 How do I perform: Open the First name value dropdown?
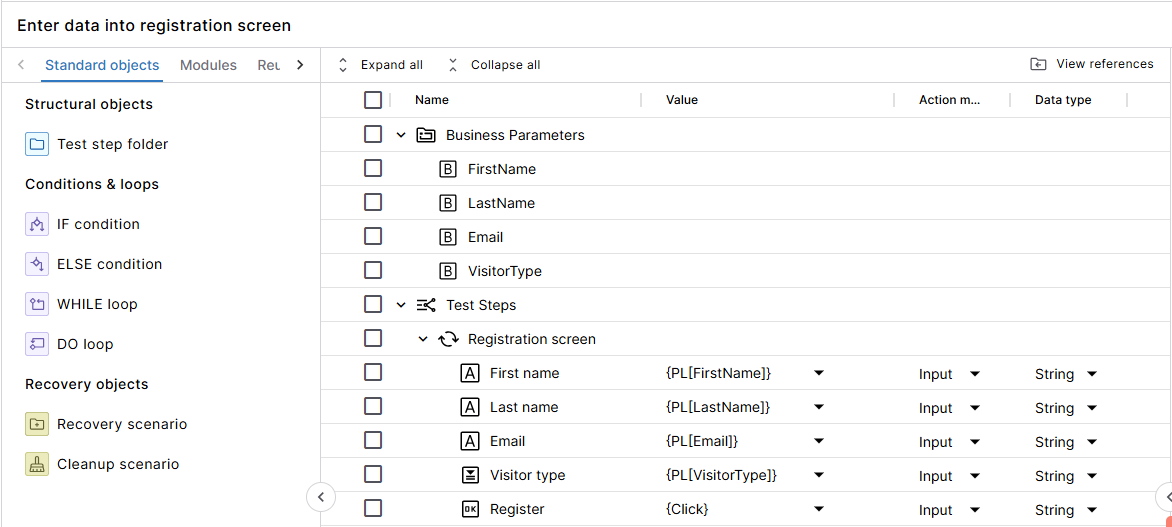pyautogui.click(x=819, y=373)
